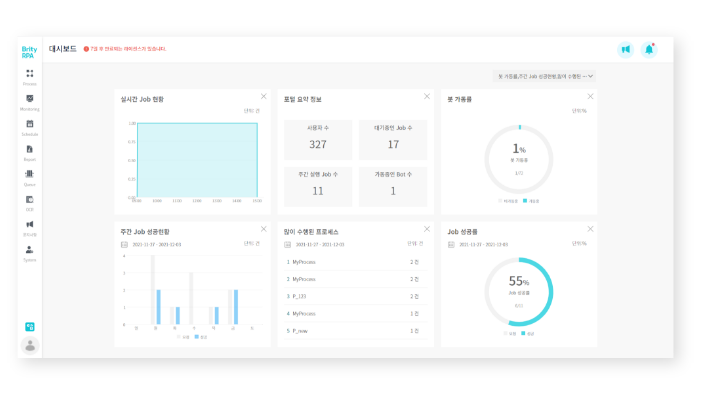Image resolution: width=703 pixels, height=393 pixels.
Task: Select row 4 MyProcess in process list
Action: [x=355, y=314]
